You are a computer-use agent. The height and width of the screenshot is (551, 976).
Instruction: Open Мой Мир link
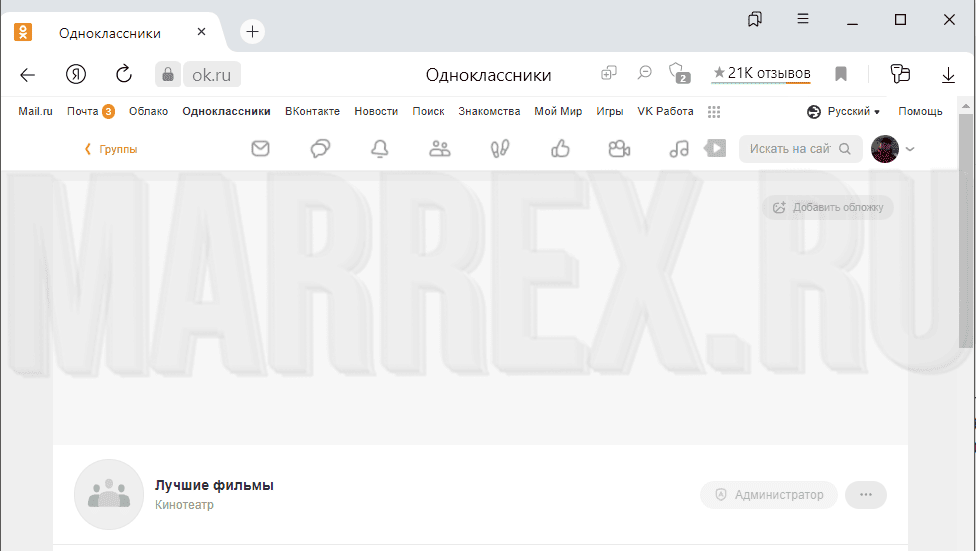pos(558,111)
